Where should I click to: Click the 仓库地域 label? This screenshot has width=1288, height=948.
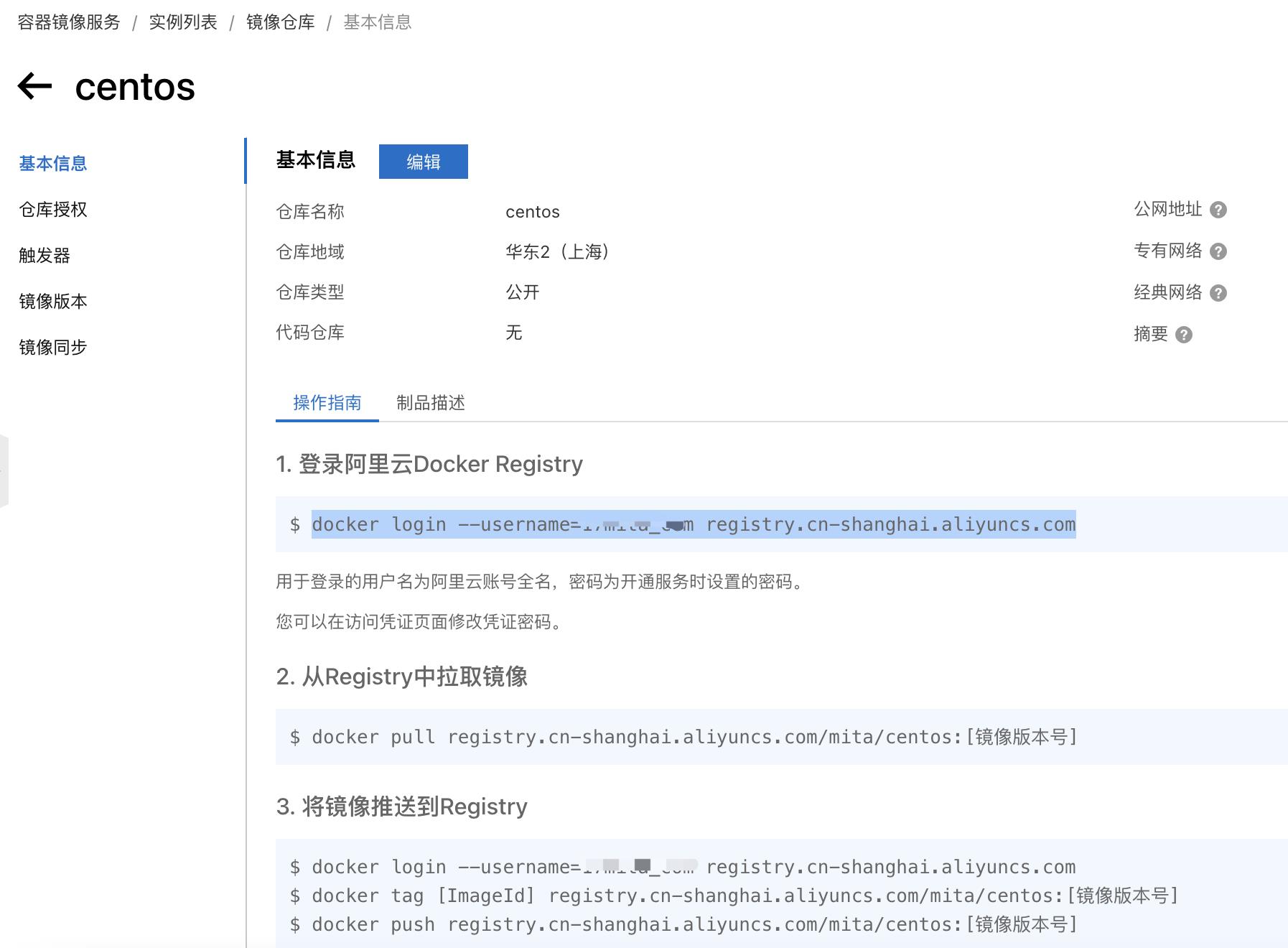pyautogui.click(x=310, y=252)
